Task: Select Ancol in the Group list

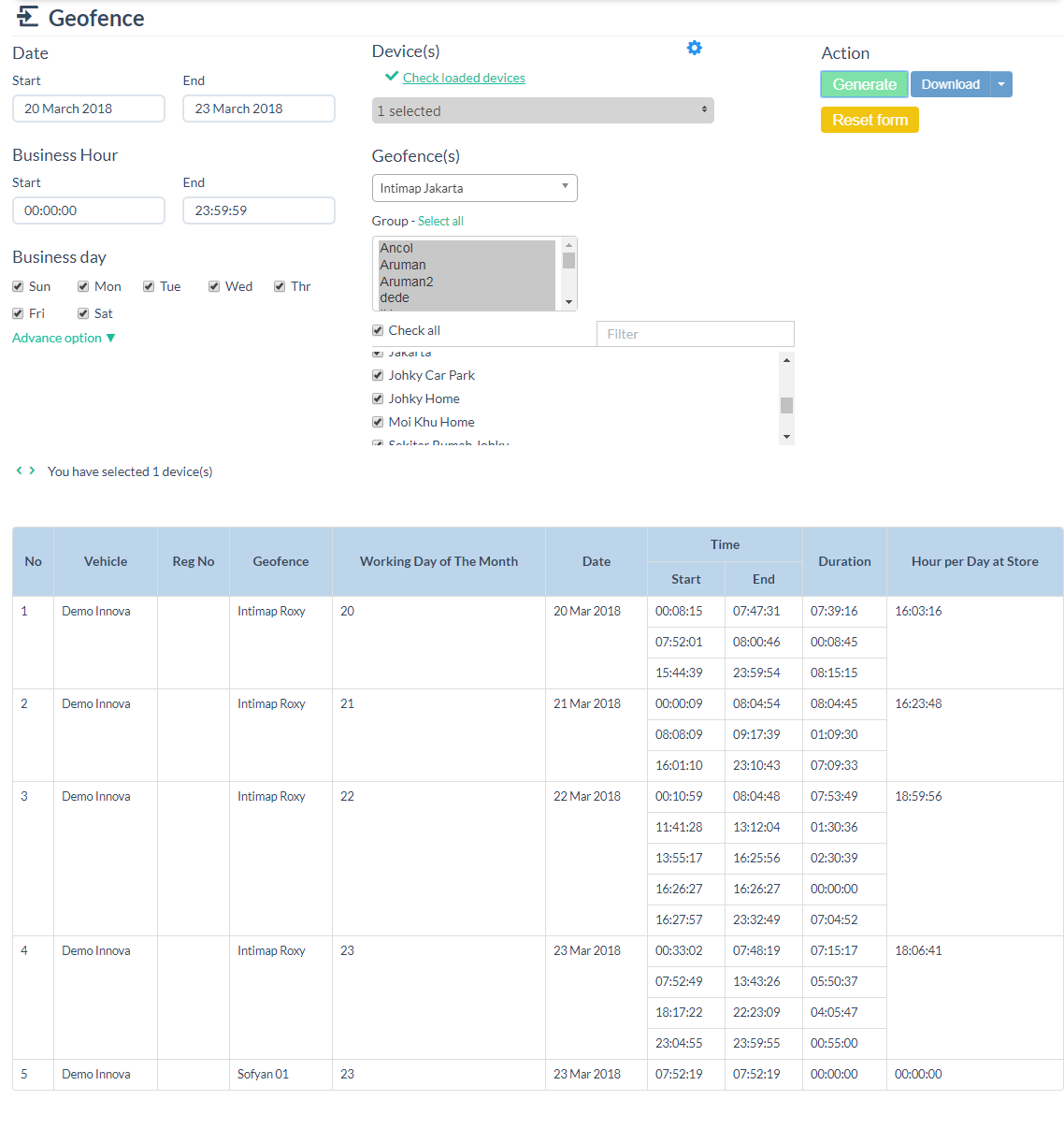Action: pos(396,248)
